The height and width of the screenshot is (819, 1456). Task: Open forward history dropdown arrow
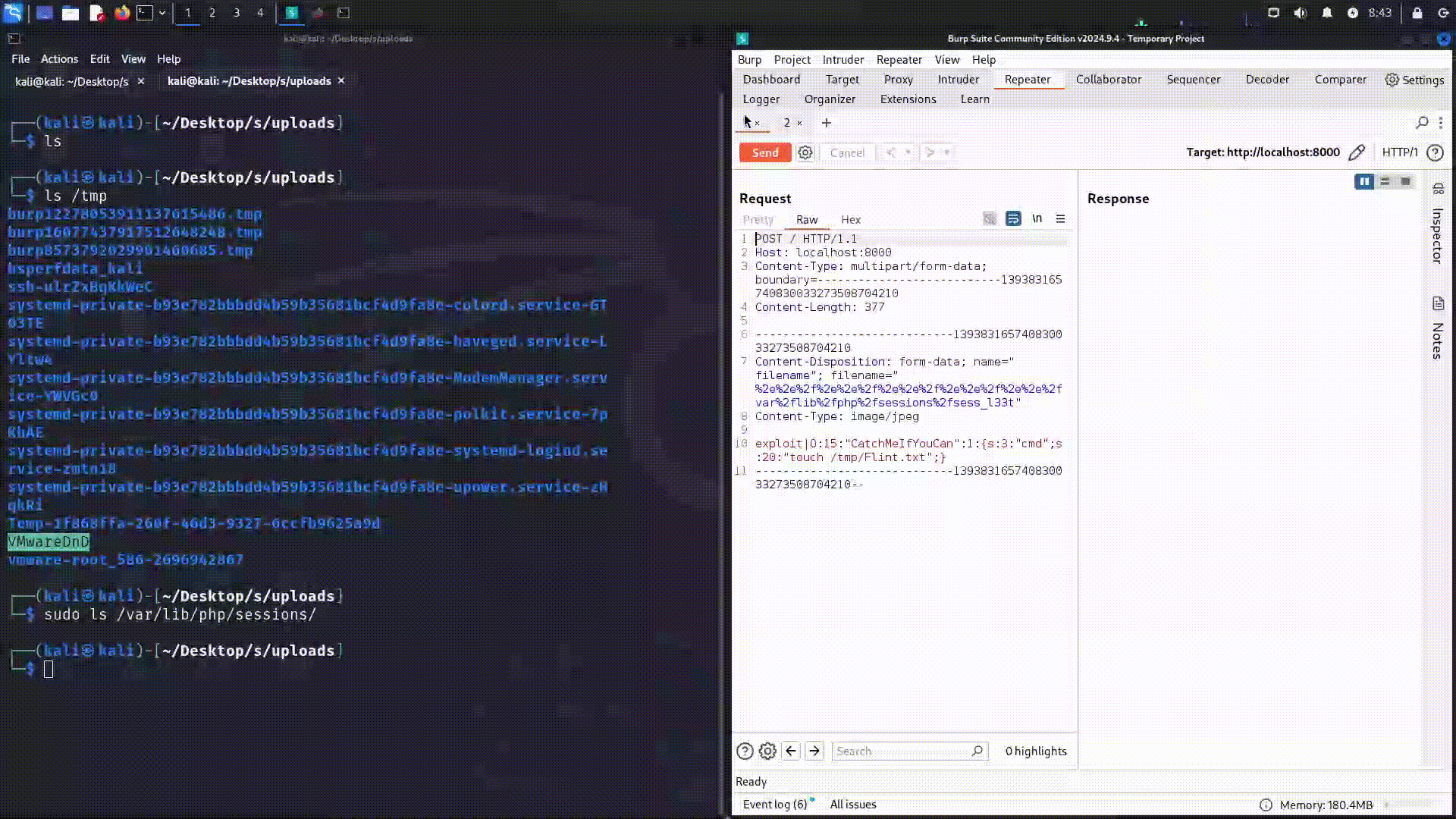(x=946, y=152)
